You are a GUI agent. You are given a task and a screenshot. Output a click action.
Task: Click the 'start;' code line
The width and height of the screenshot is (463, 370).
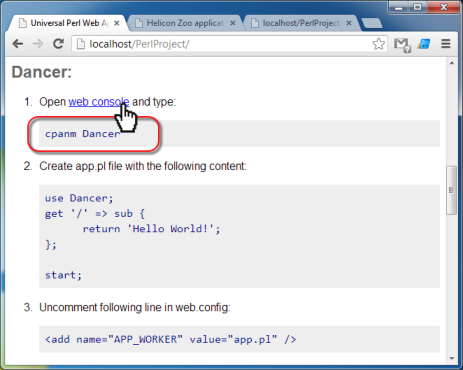pos(63,275)
